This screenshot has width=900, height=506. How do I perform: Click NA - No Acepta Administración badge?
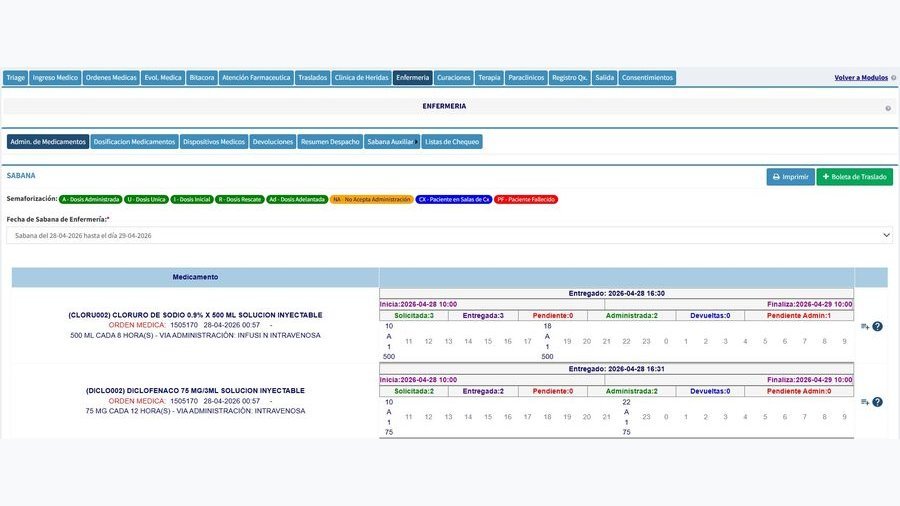tap(371, 200)
